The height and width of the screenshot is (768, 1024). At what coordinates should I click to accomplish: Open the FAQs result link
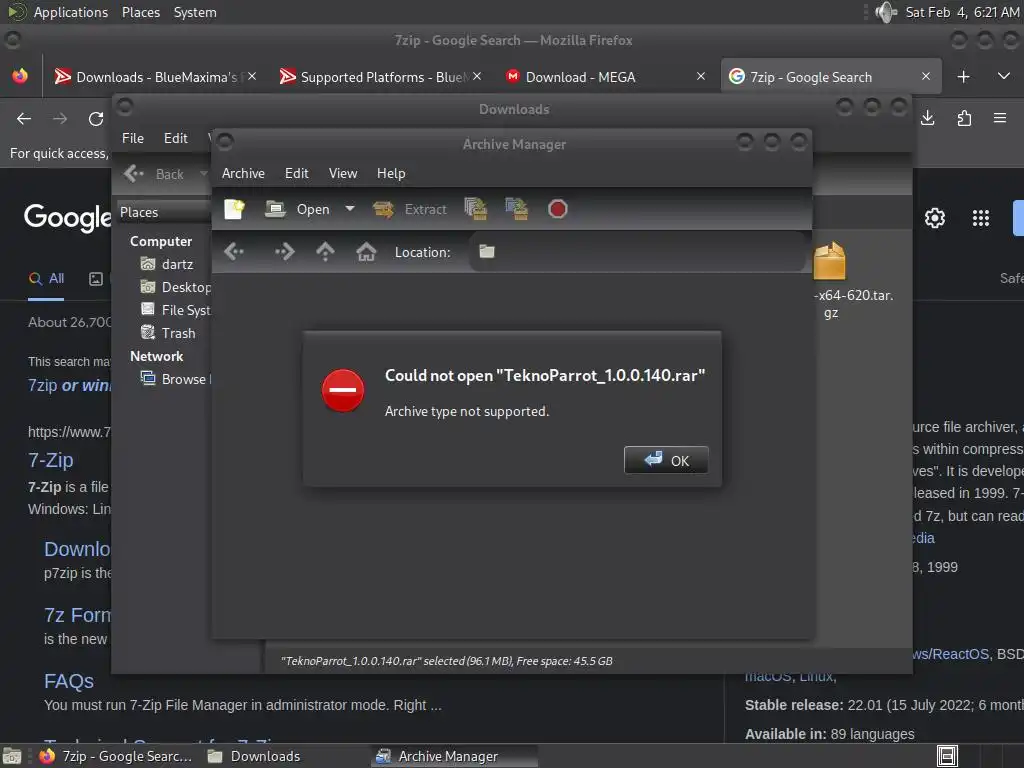[x=69, y=681]
